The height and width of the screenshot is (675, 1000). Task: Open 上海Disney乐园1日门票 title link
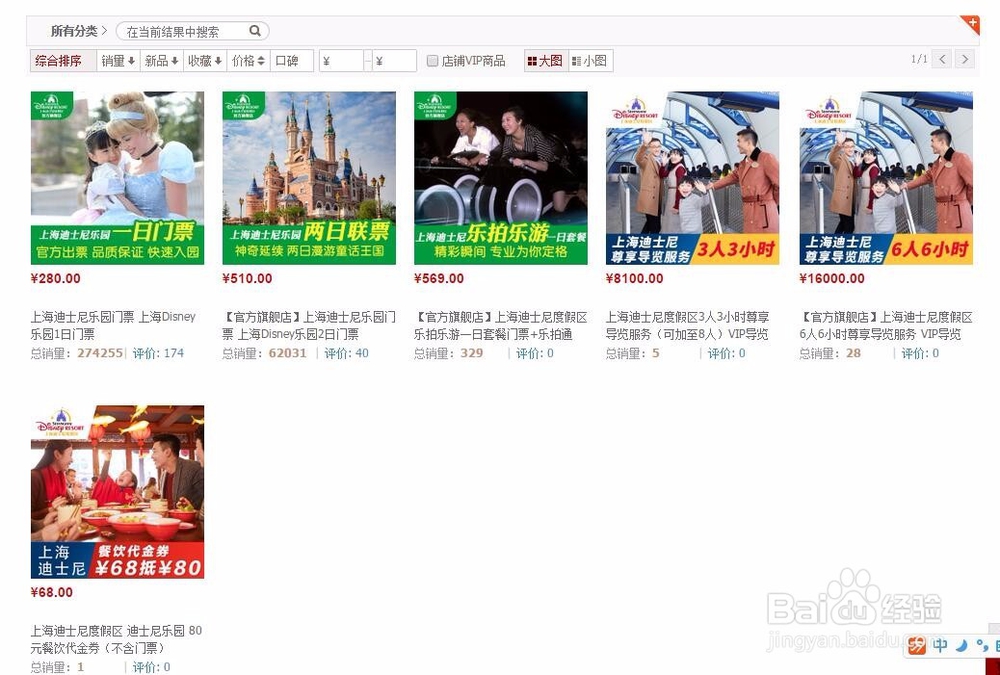(114, 325)
